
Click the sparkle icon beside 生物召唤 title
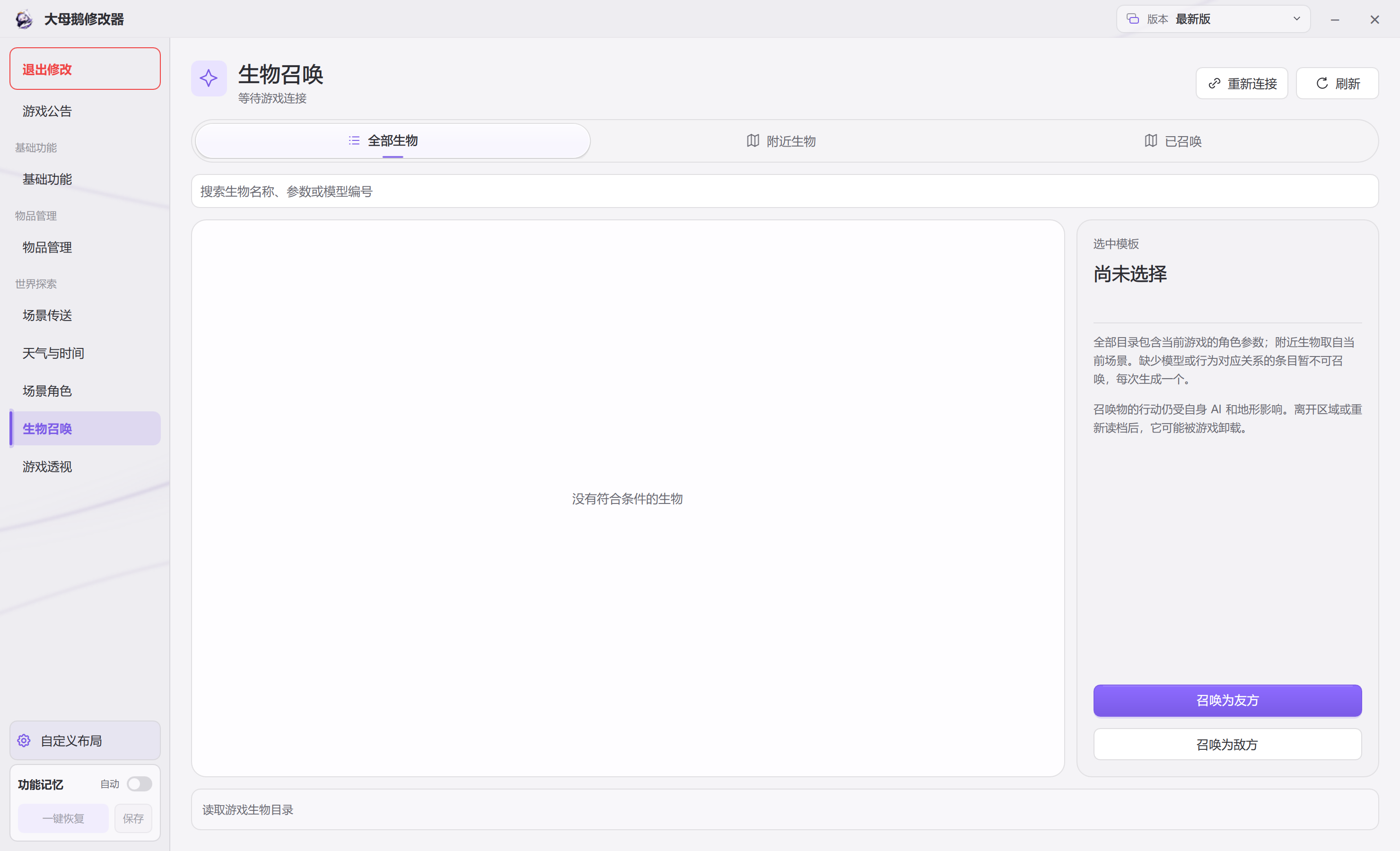209,78
